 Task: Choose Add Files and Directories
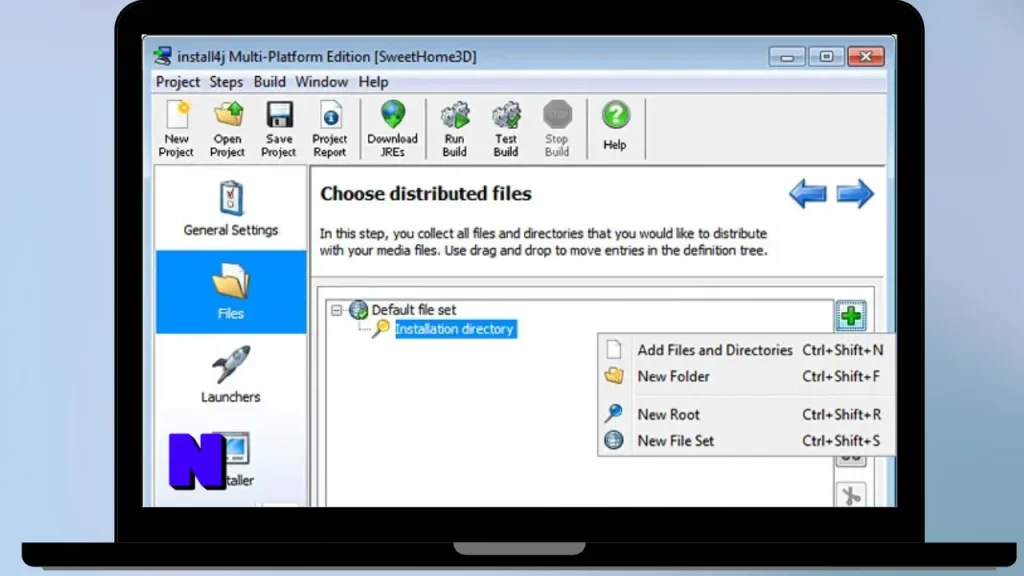(x=745, y=350)
